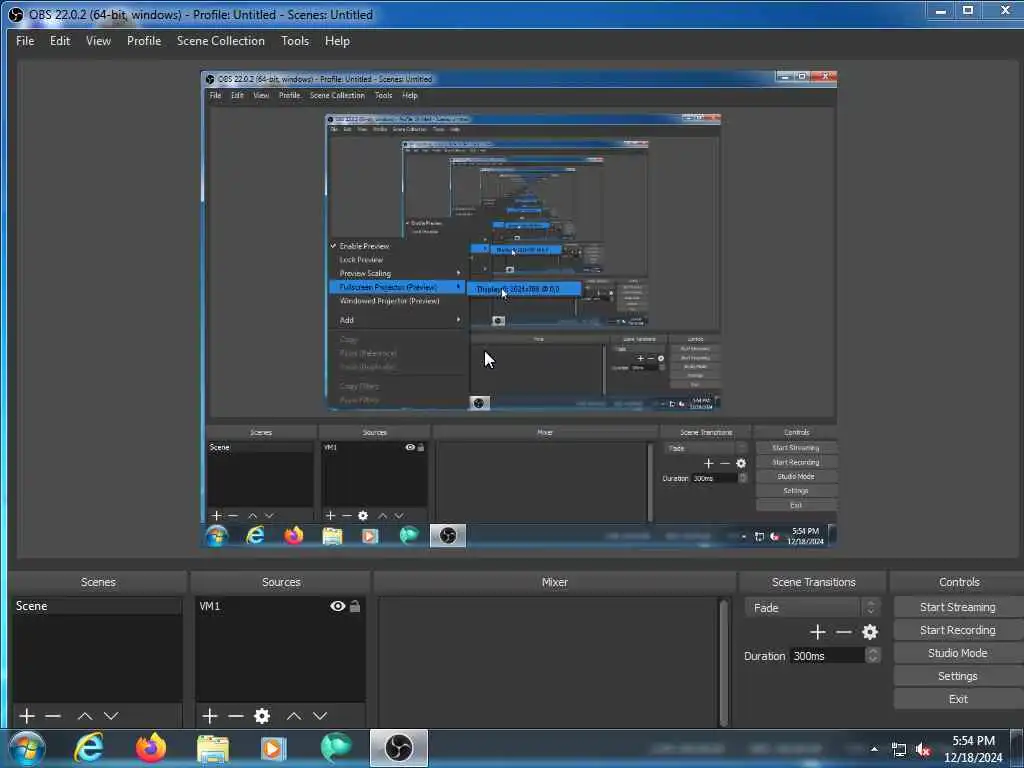
Task: Open source properties gear in Sources panel
Action: [262, 716]
